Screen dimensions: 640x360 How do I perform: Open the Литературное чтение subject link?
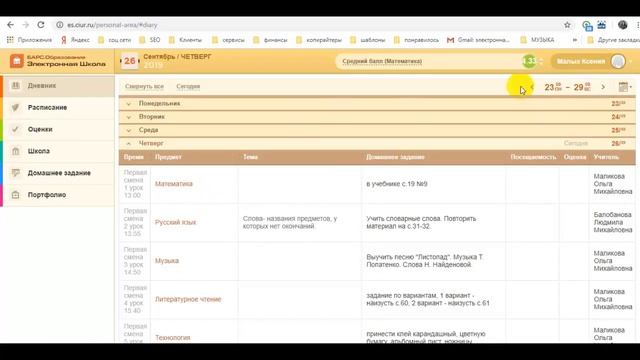(x=188, y=299)
